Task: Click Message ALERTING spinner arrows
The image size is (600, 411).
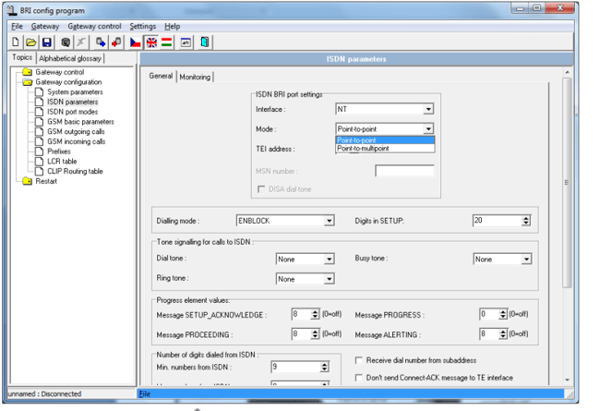Action: [x=503, y=334]
